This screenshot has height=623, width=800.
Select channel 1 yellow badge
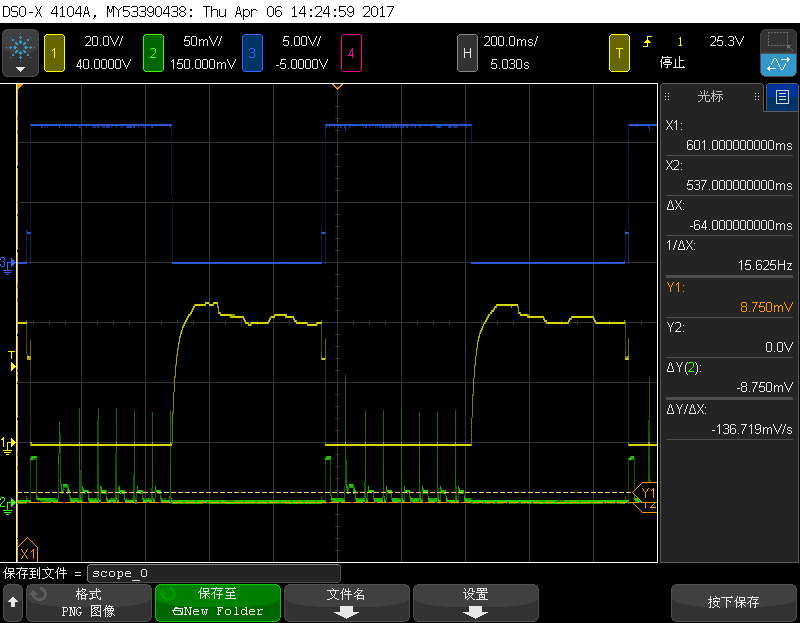(54, 53)
